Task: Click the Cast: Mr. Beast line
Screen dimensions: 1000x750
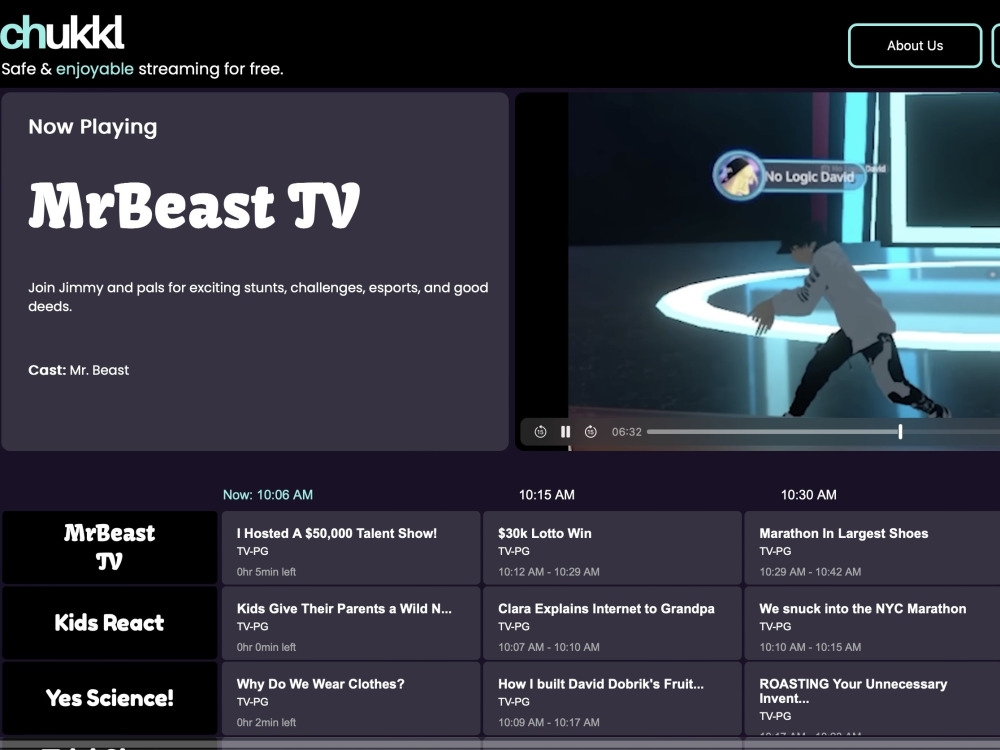Action: [78, 370]
